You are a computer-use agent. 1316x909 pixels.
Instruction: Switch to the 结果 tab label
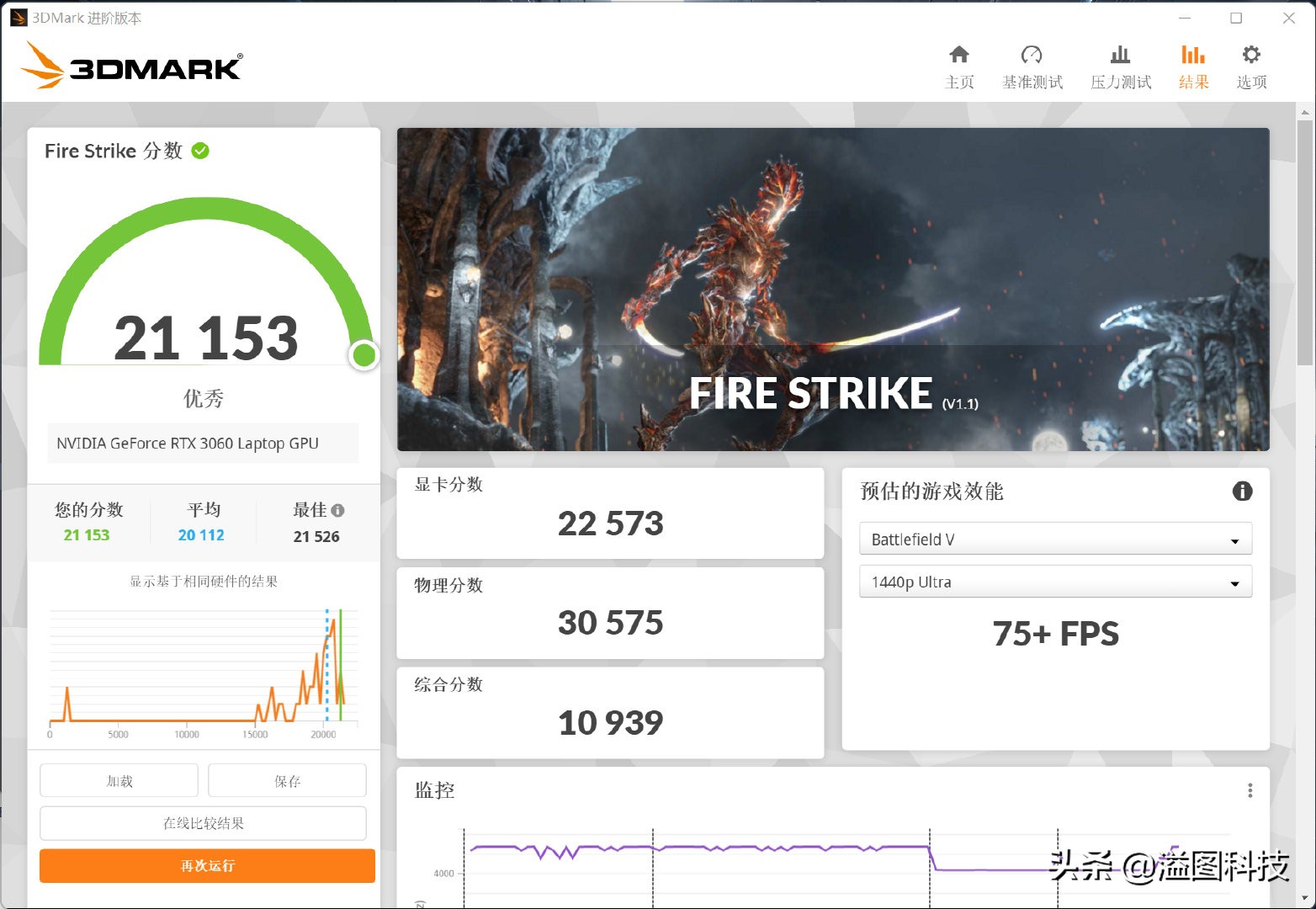tap(1193, 82)
